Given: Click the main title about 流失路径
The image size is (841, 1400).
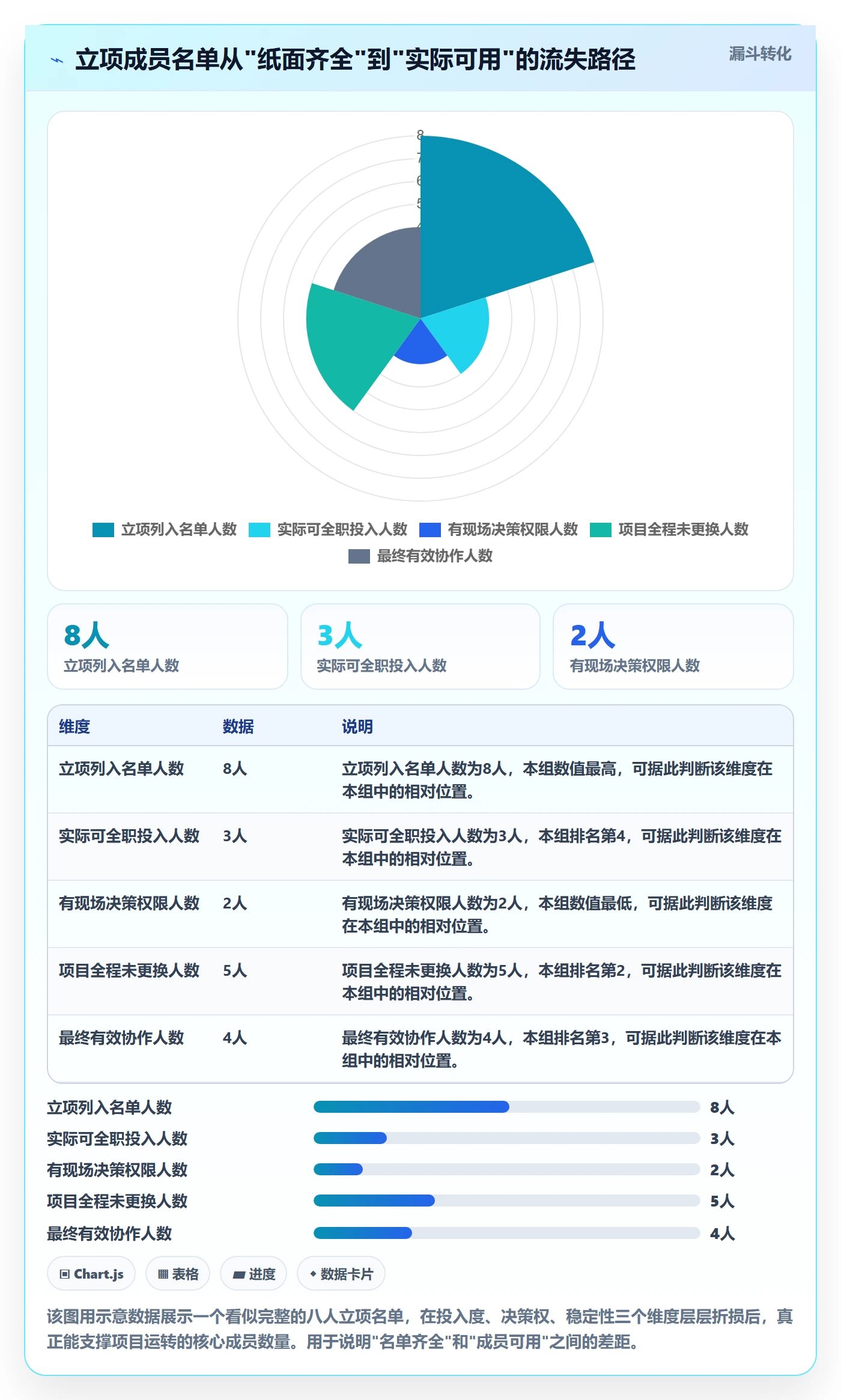Looking at the screenshot, I should (356, 59).
